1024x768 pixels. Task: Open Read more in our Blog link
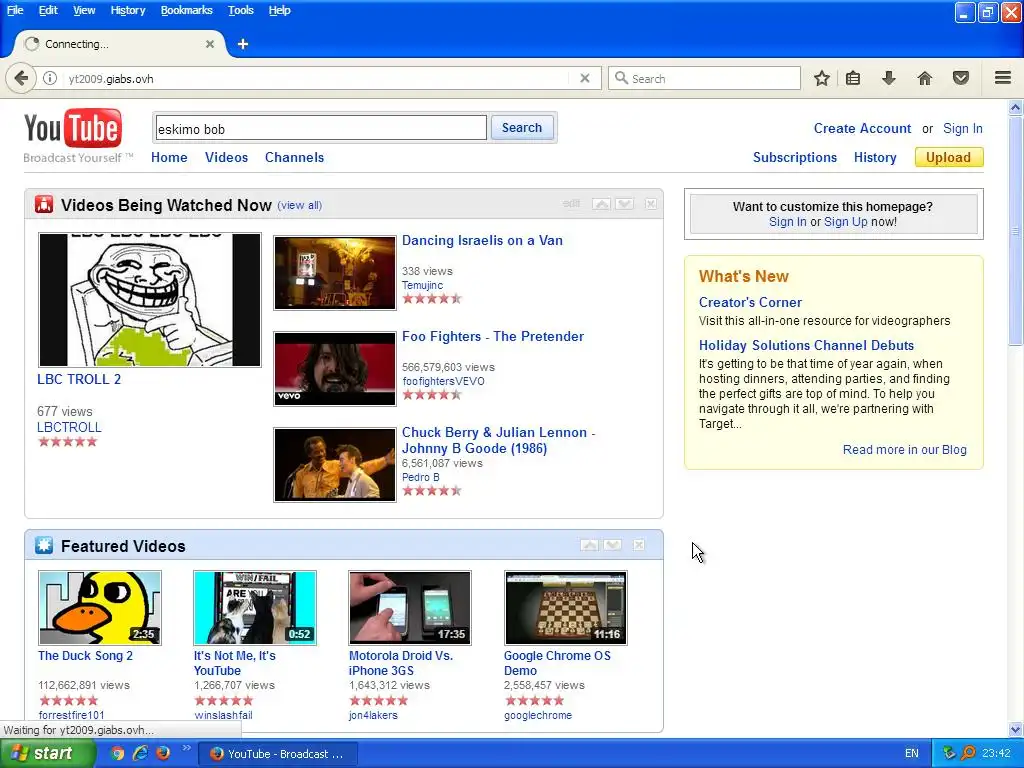pos(904,449)
